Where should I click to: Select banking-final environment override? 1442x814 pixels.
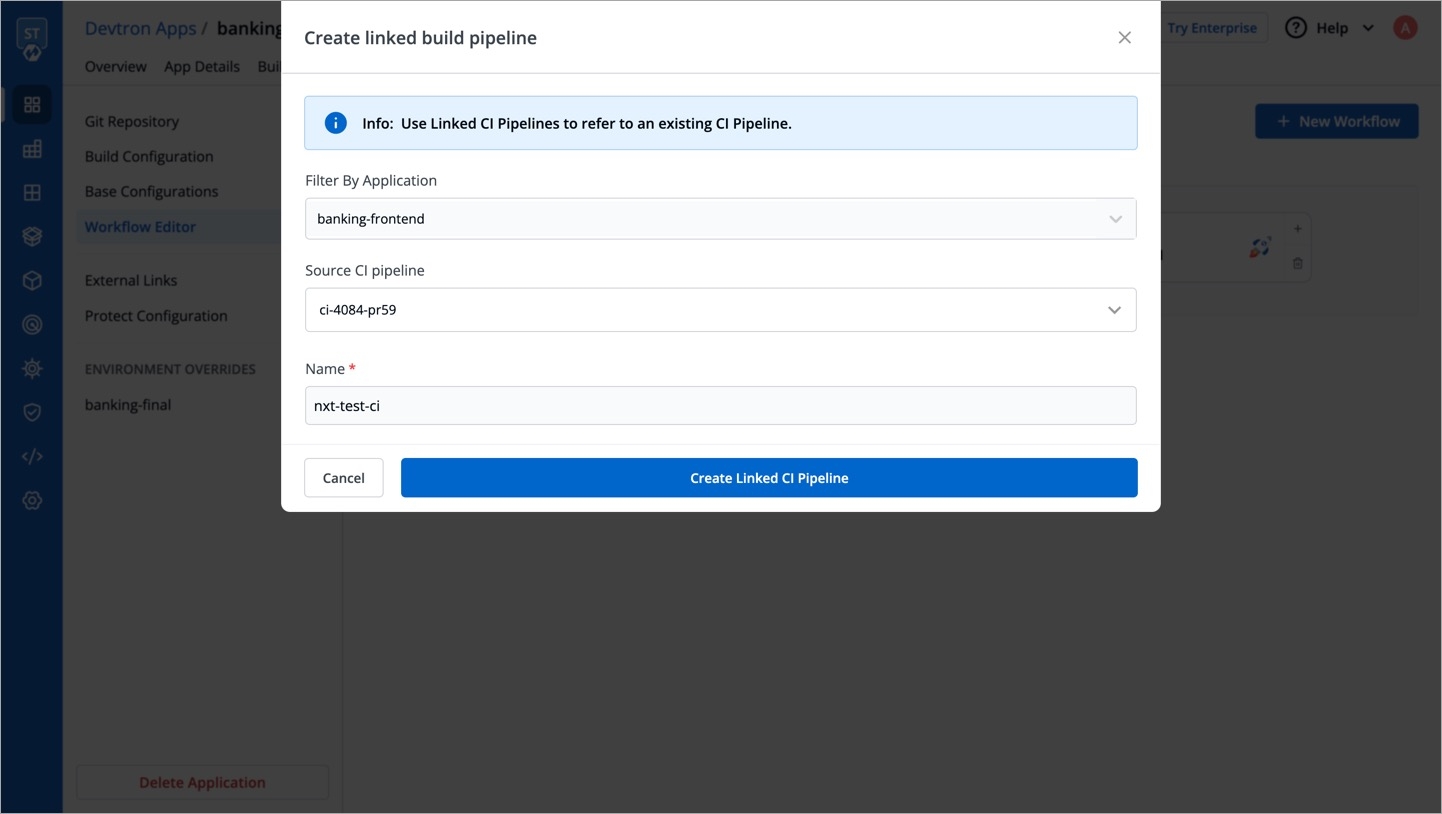[128, 405]
